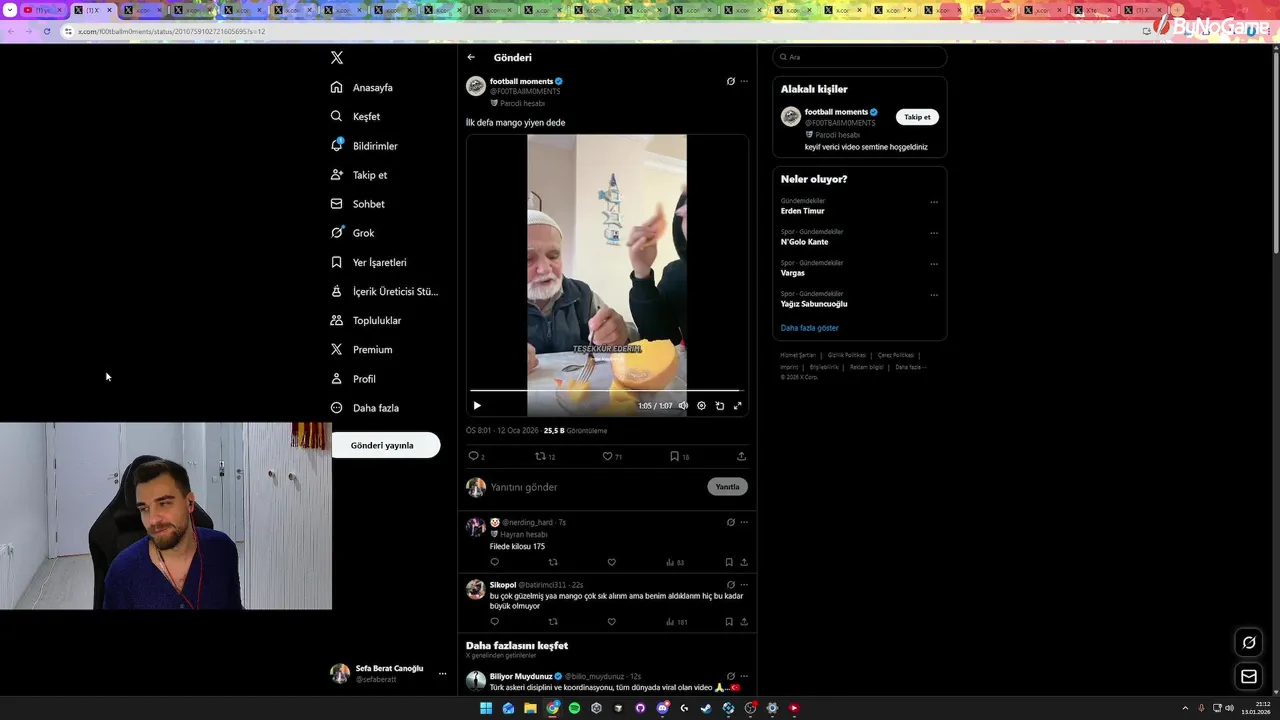
Task: Bookmark the Sikopol reply
Action: tap(729, 622)
